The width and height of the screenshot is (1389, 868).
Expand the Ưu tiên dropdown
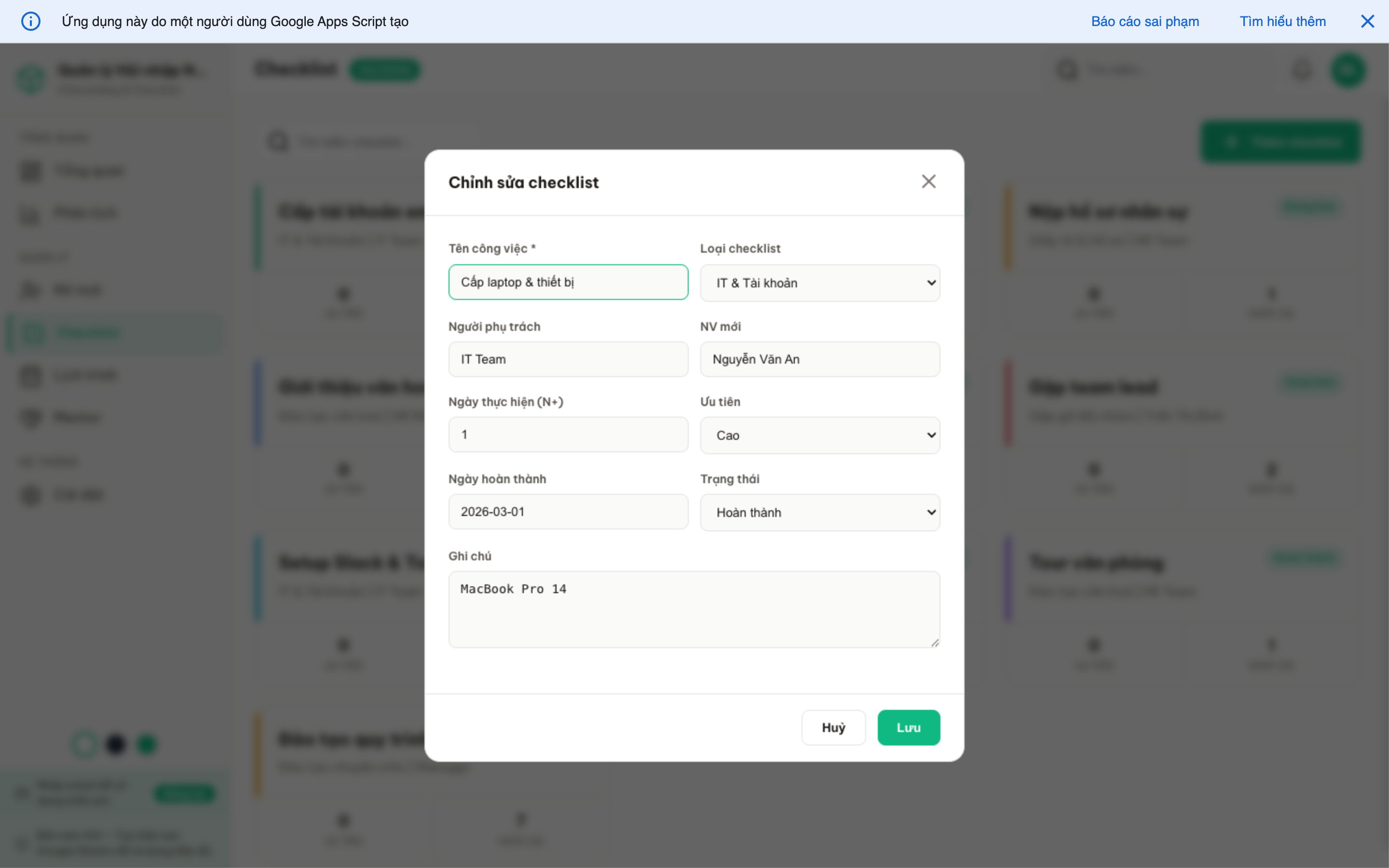point(819,435)
